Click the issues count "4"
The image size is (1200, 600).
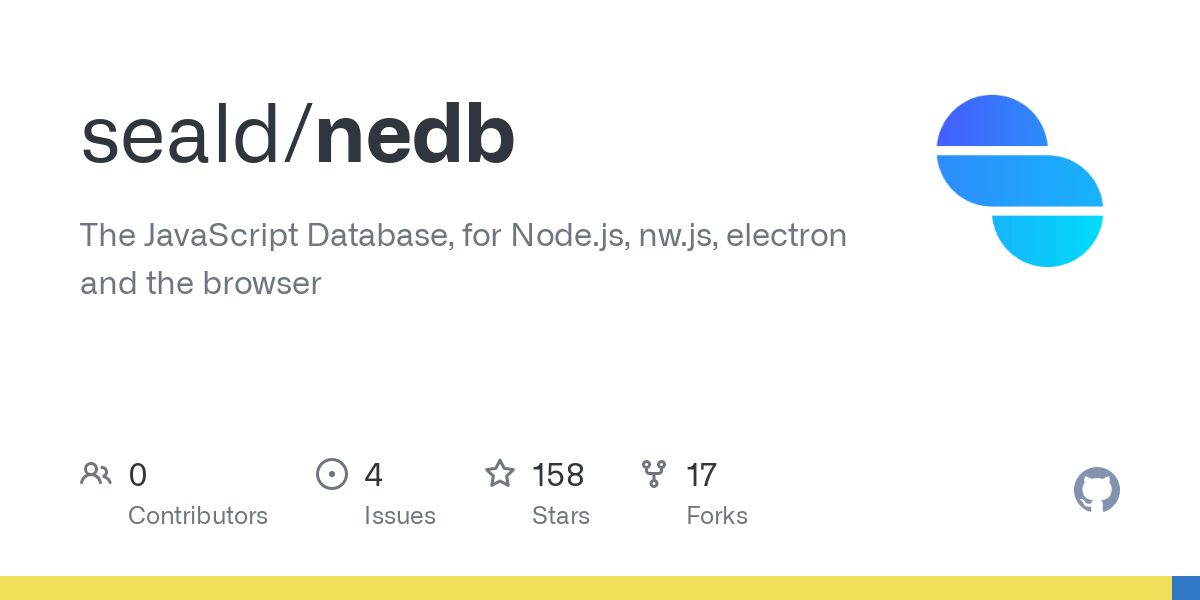[373, 475]
